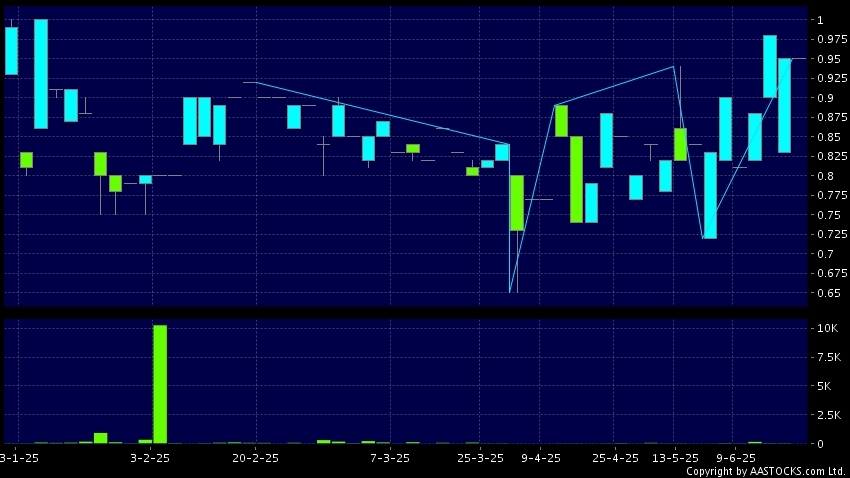Select the 7.5K volume axis label
The width and height of the screenshot is (850, 478).
click(829, 357)
